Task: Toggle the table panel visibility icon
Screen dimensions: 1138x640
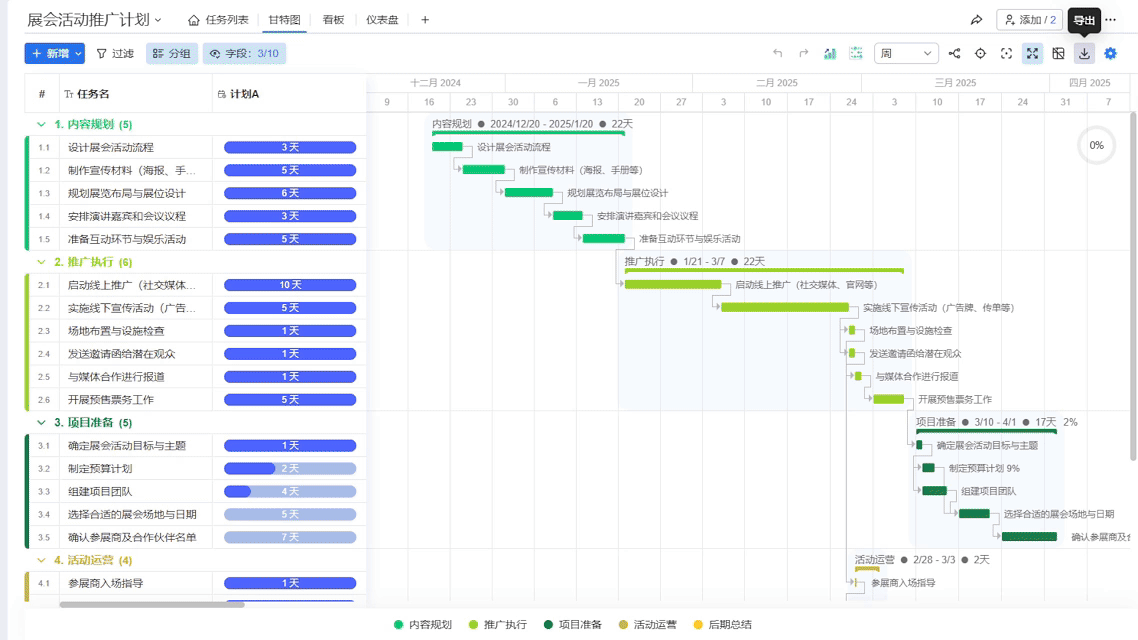Action: point(1058,54)
